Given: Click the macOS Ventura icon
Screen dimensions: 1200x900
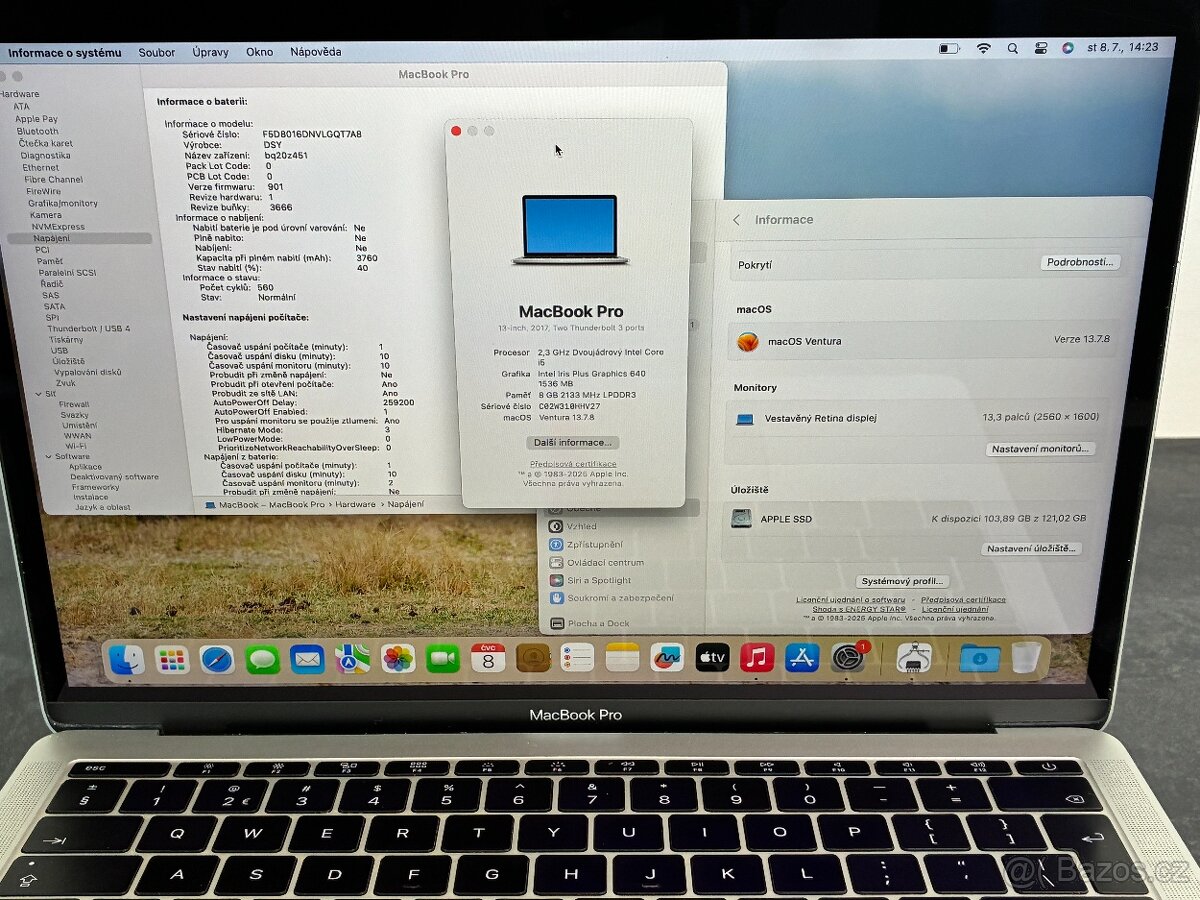Looking at the screenshot, I should (747, 341).
